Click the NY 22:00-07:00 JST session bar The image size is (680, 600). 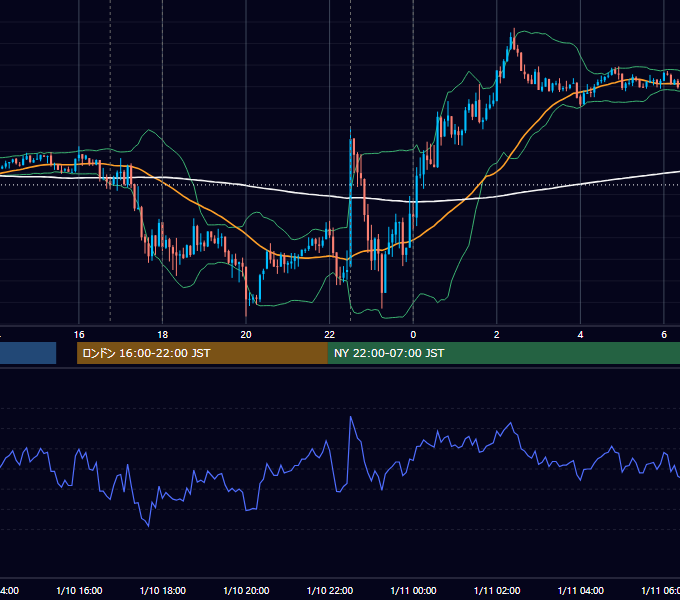503,353
